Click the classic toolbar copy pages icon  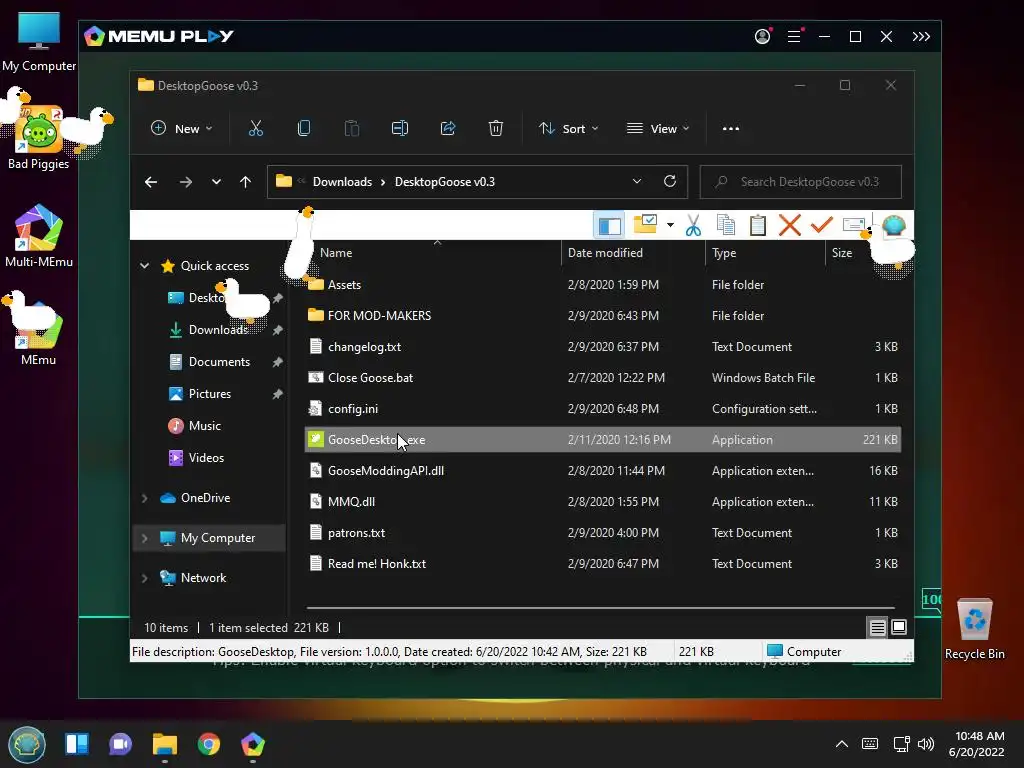(x=726, y=225)
